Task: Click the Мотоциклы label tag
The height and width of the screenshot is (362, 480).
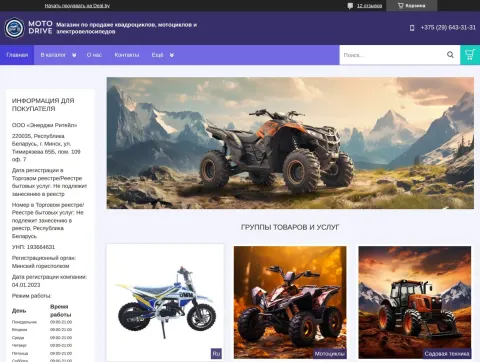Action: click(330, 354)
